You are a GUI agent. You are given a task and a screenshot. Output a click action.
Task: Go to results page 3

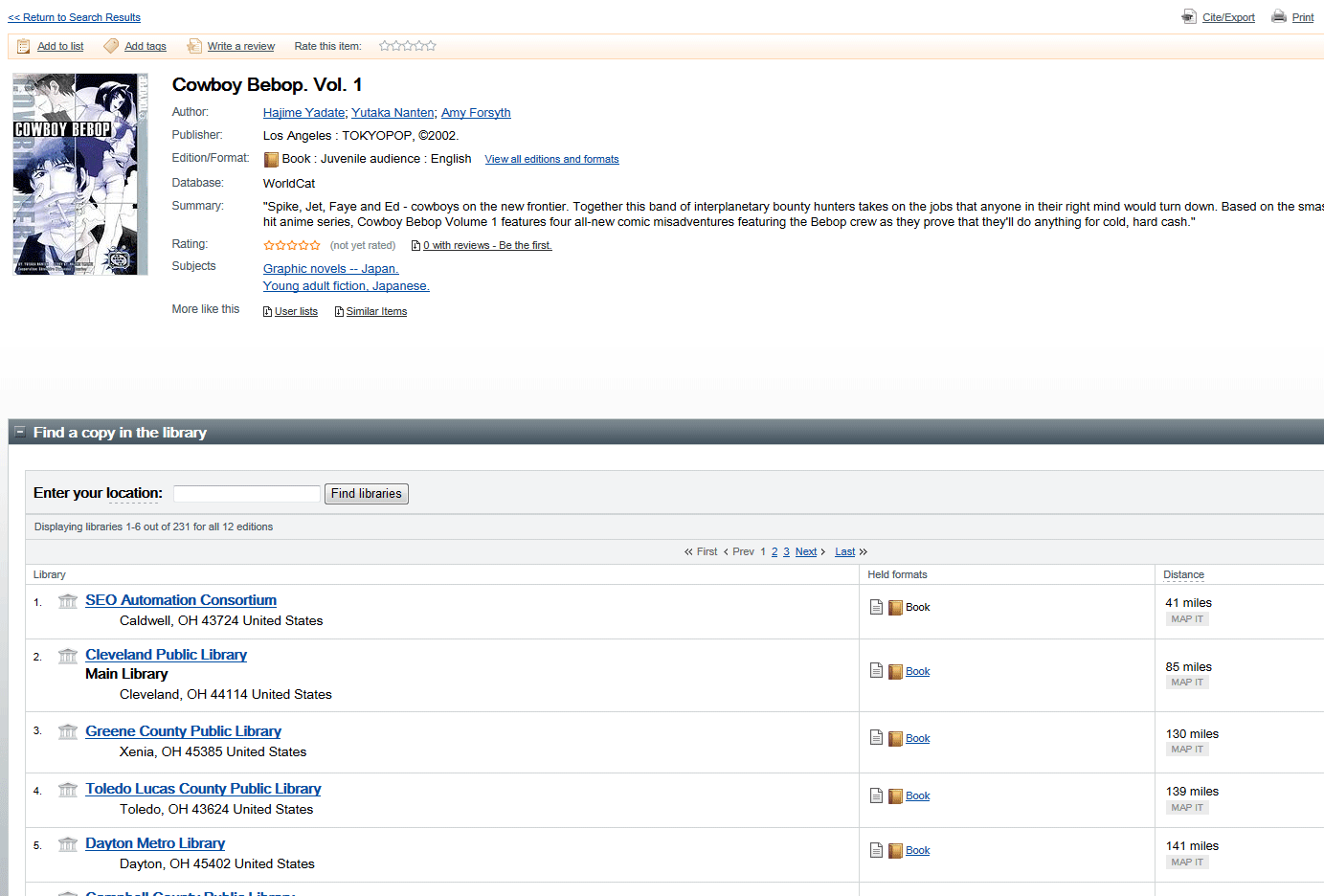point(786,552)
